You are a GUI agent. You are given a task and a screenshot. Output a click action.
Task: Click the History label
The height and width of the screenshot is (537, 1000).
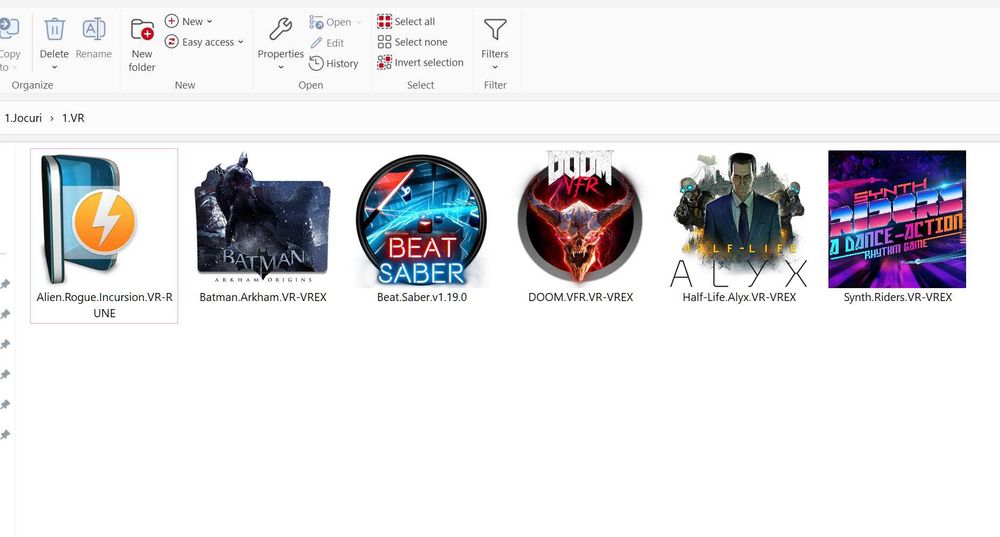tap(342, 64)
